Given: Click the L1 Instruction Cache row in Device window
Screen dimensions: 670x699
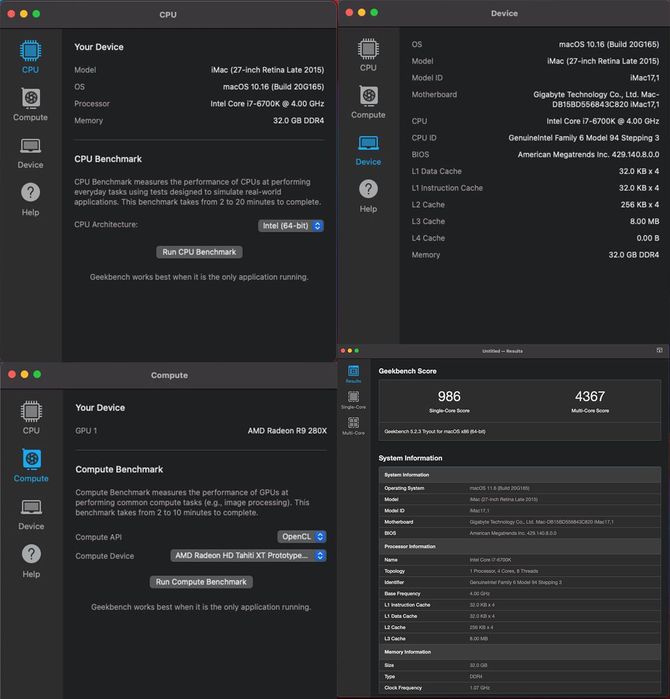Looking at the screenshot, I should click(x=535, y=188).
